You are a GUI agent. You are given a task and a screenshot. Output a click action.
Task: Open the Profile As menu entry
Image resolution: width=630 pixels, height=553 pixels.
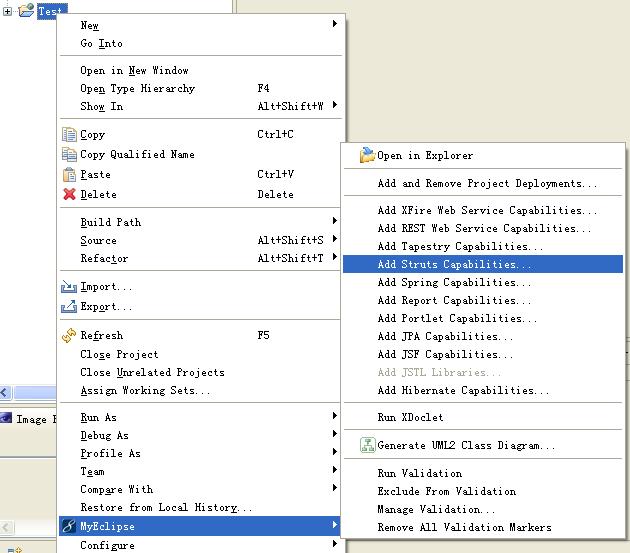click(x=200, y=453)
